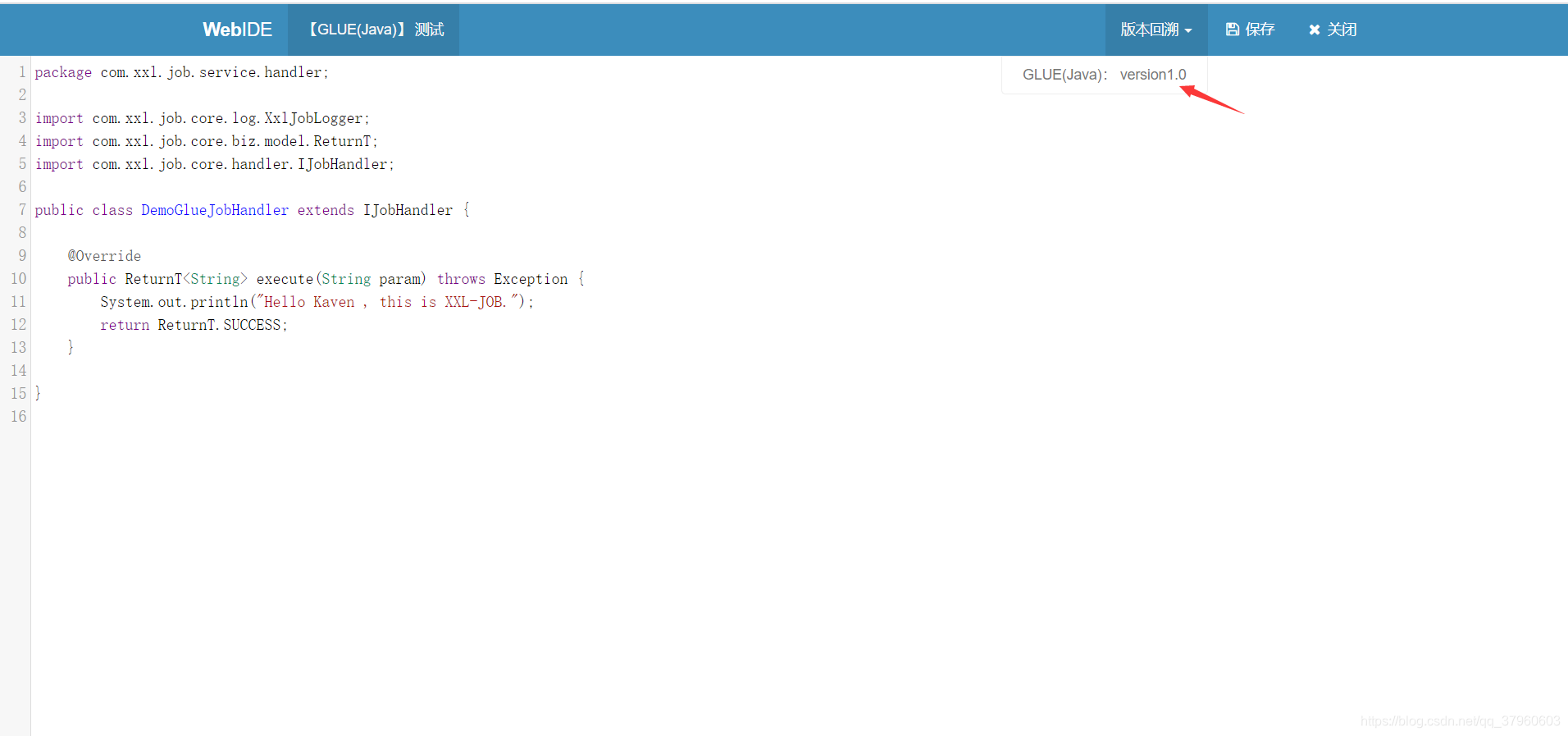Open the 版本回溯 version rollback dropdown
This screenshot has height=736, width=1568.
(x=1156, y=30)
